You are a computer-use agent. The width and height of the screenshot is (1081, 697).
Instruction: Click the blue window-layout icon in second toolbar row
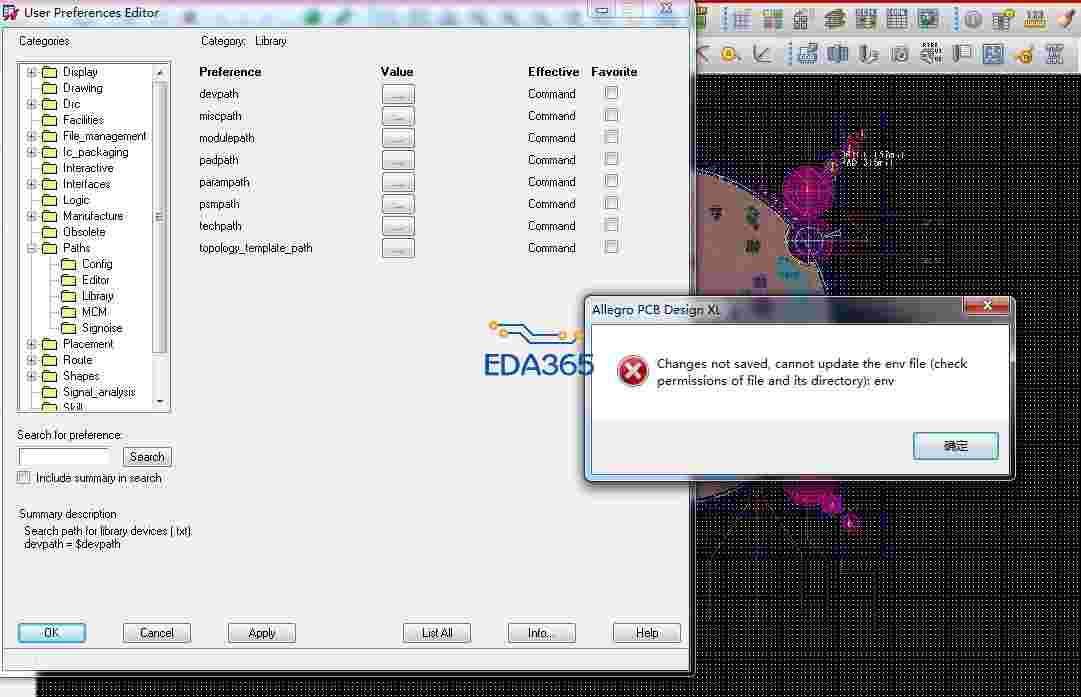click(x=993, y=54)
